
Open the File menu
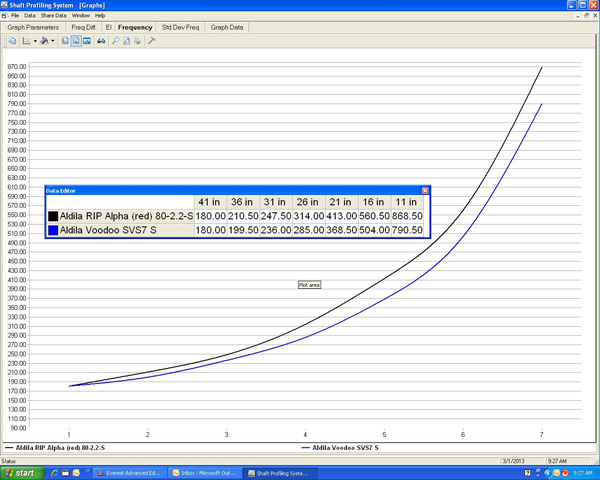(x=15, y=16)
